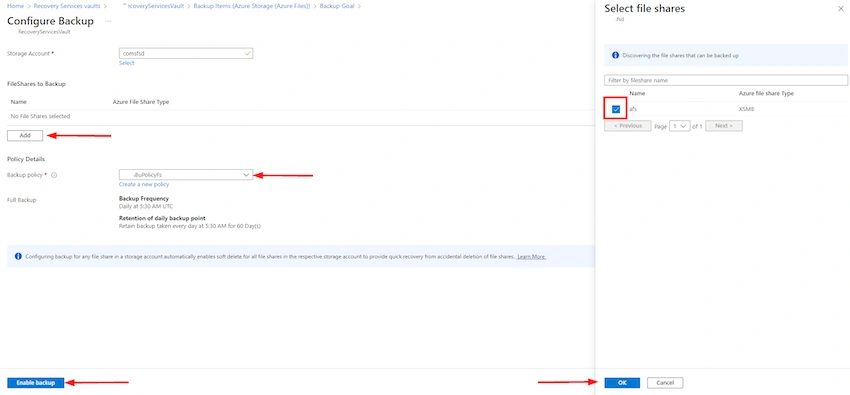This screenshot has width=850, height=395.
Task: Open Backup Goal breadcrumb
Action: click(337, 6)
